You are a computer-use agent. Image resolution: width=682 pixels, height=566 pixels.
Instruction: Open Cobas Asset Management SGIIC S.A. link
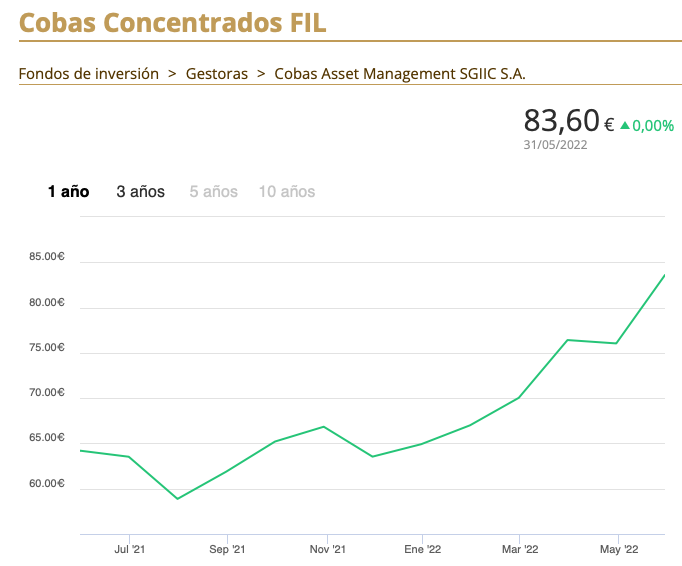(399, 73)
